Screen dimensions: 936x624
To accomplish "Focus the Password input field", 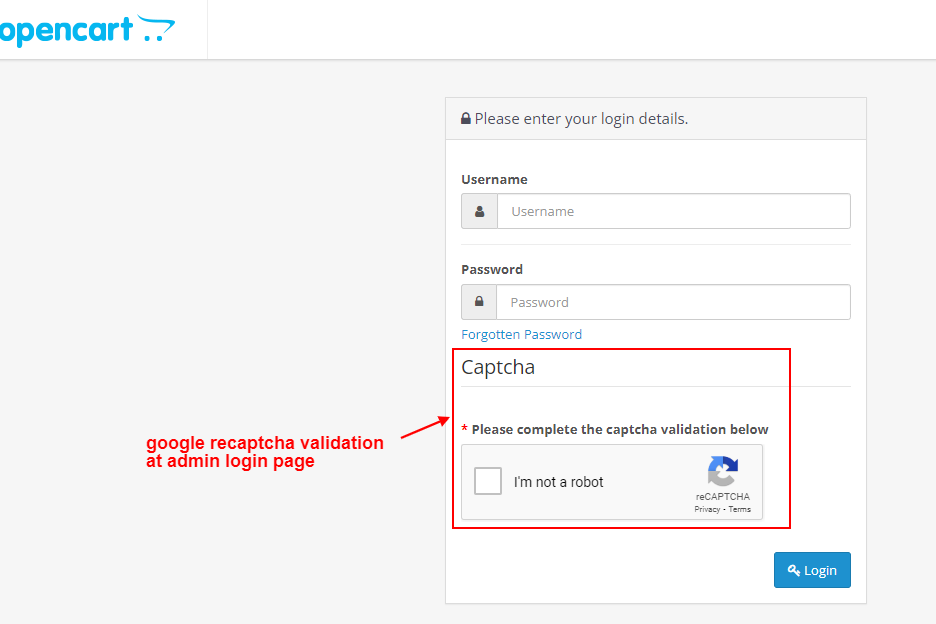I will (x=673, y=302).
